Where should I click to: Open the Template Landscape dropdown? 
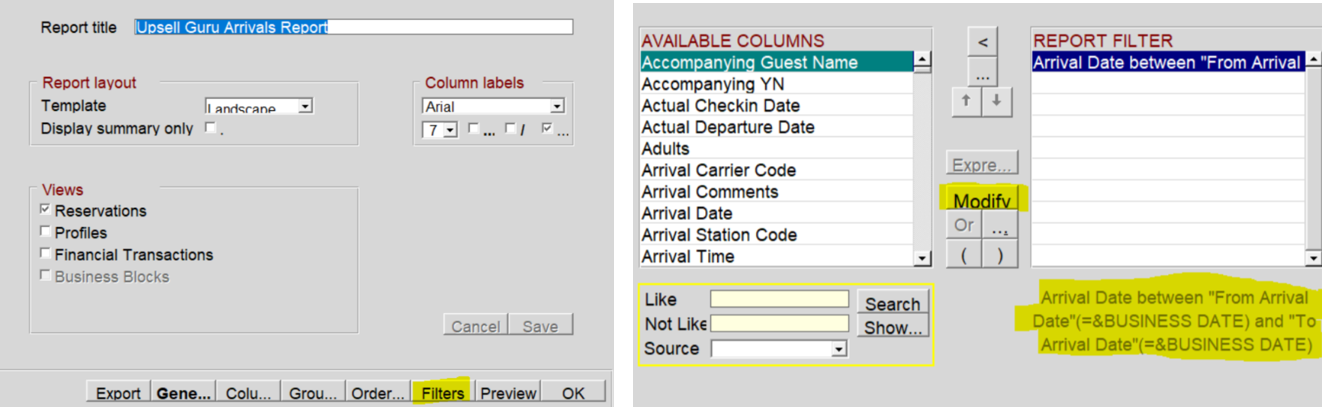tap(305, 105)
